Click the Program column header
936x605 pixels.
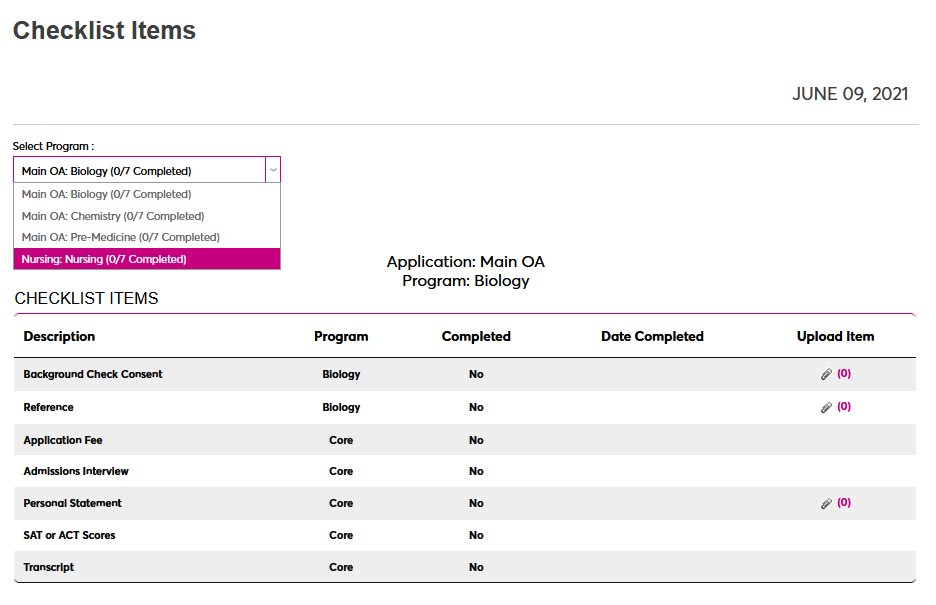click(341, 337)
